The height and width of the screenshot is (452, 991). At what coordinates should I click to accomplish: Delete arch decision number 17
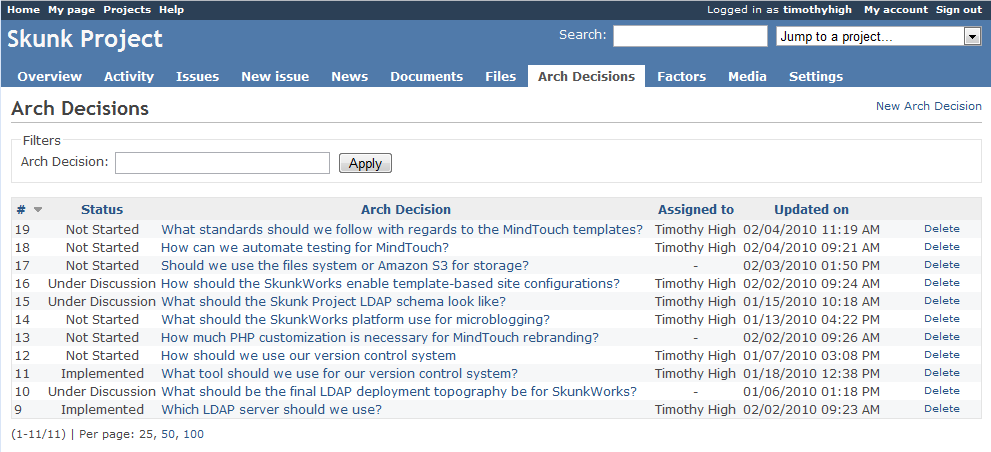point(942,265)
